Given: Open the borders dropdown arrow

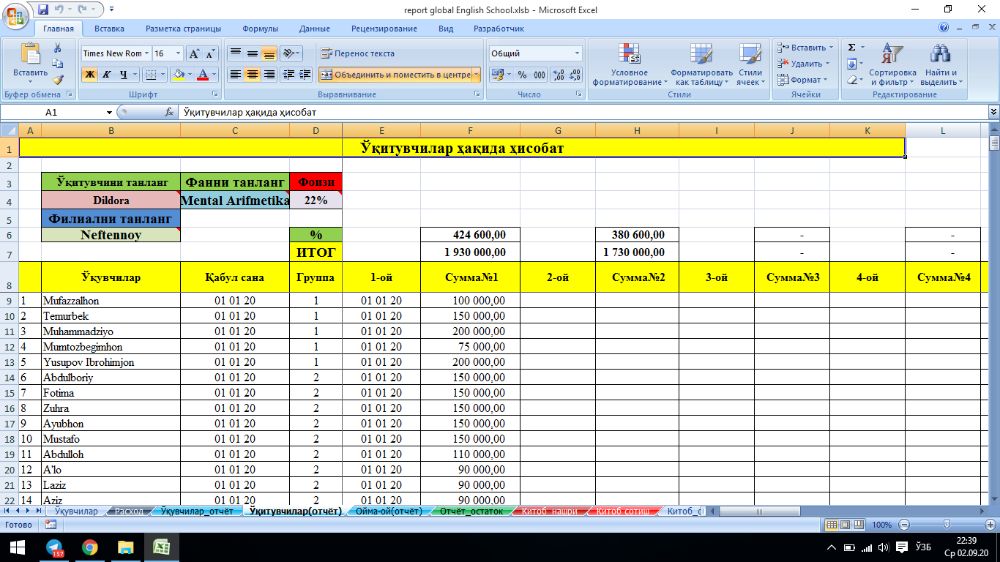Looking at the screenshot, I should [162, 75].
